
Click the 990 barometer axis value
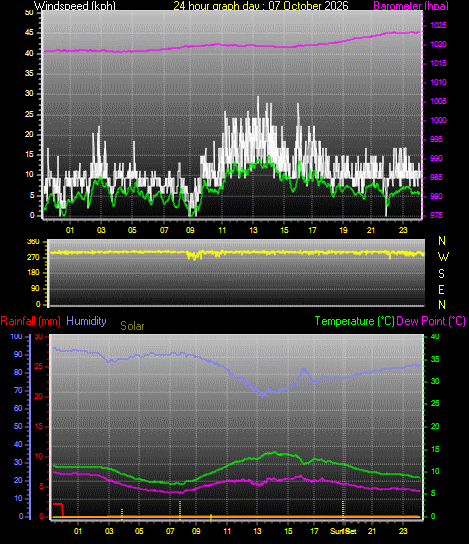(436, 158)
